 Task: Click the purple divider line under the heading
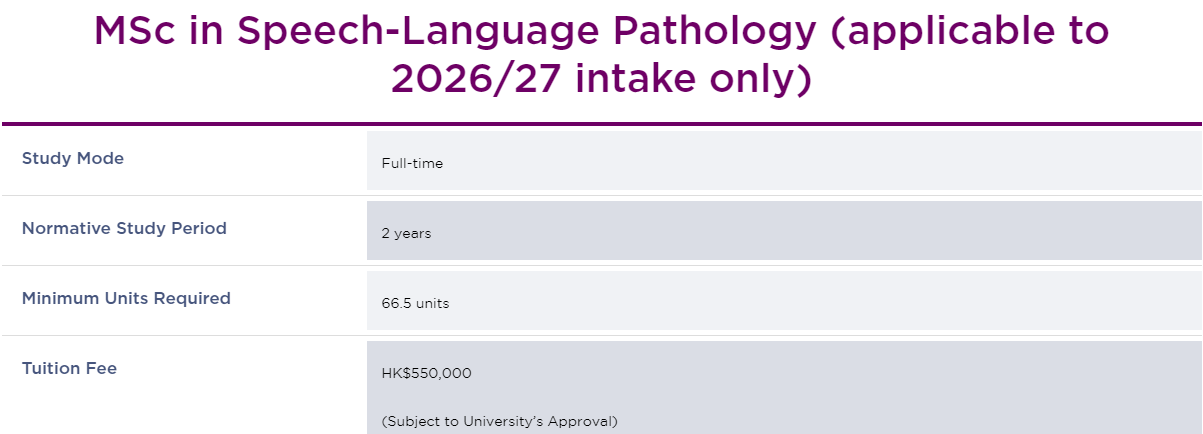(601, 124)
